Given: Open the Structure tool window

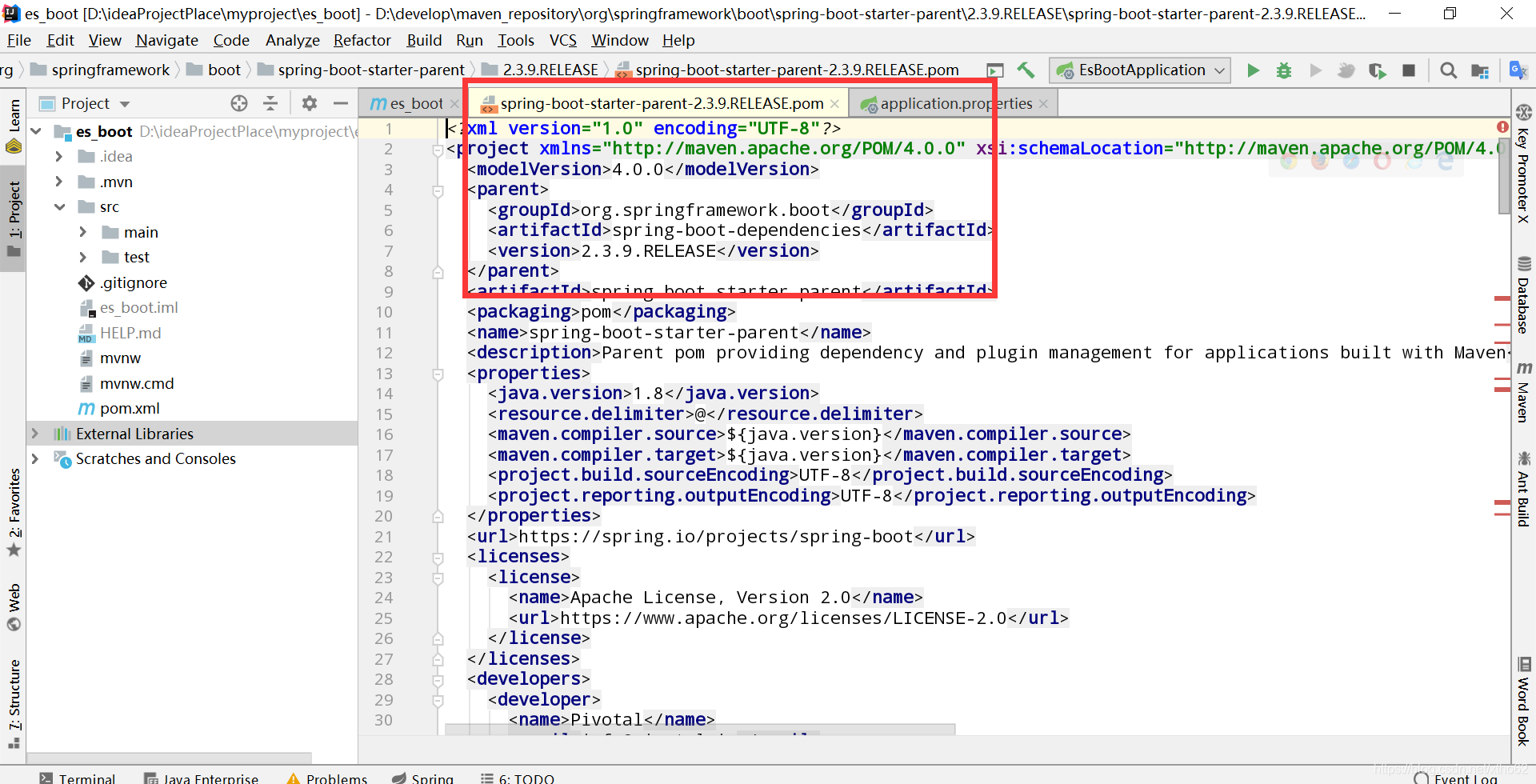Looking at the screenshot, I should click(14, 704).
